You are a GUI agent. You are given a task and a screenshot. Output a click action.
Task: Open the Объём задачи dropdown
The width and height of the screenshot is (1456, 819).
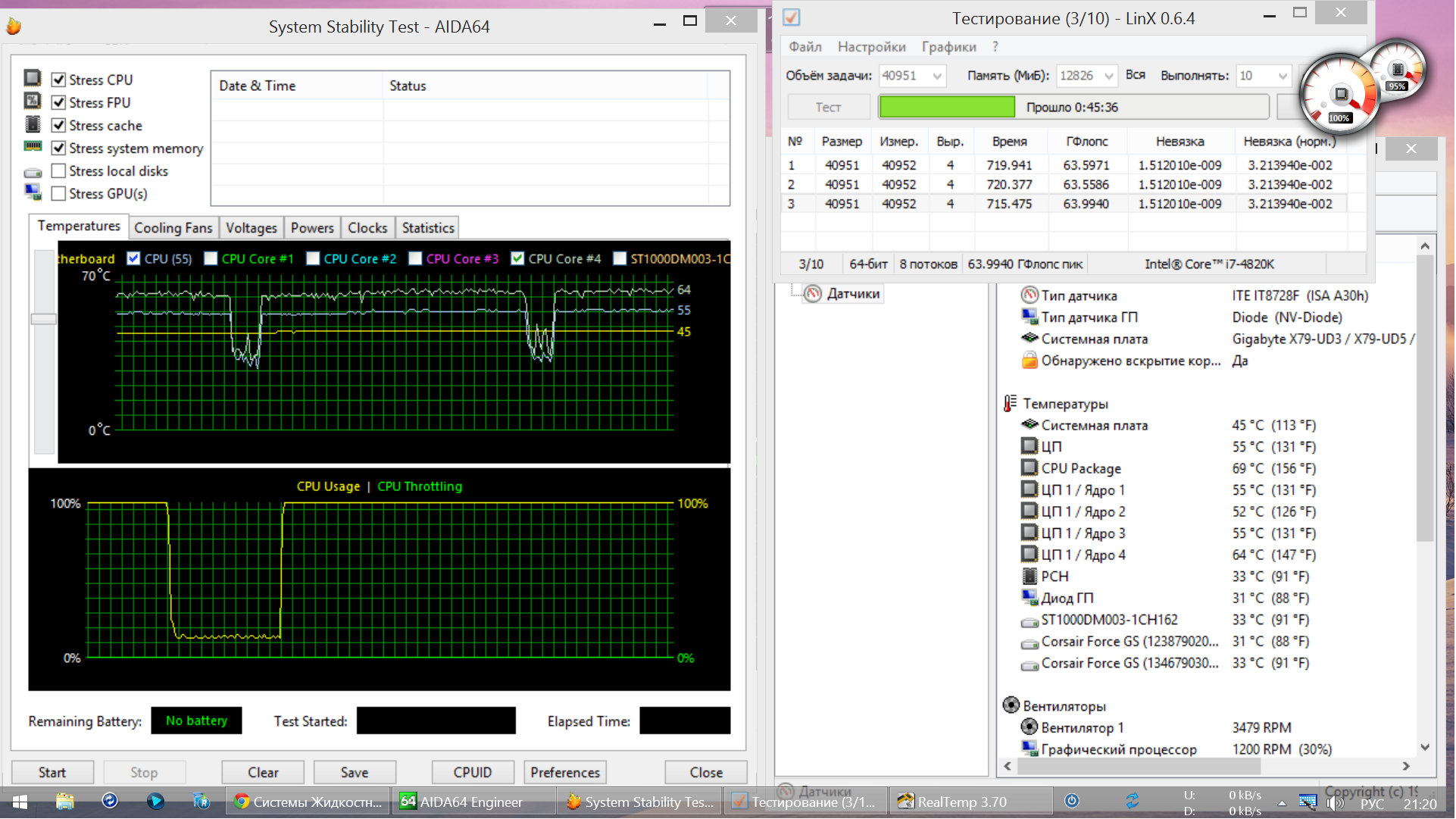tap(938, 76)
